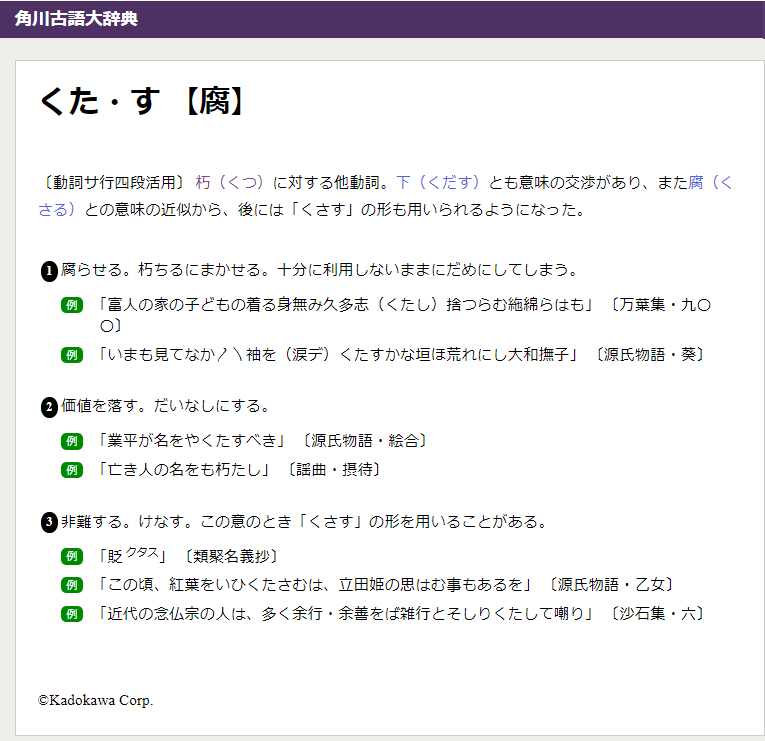The image size is (765, 741).
Task: Select the 例 badge next to 源氏物語・絵合 example
Action: point(71,440)
